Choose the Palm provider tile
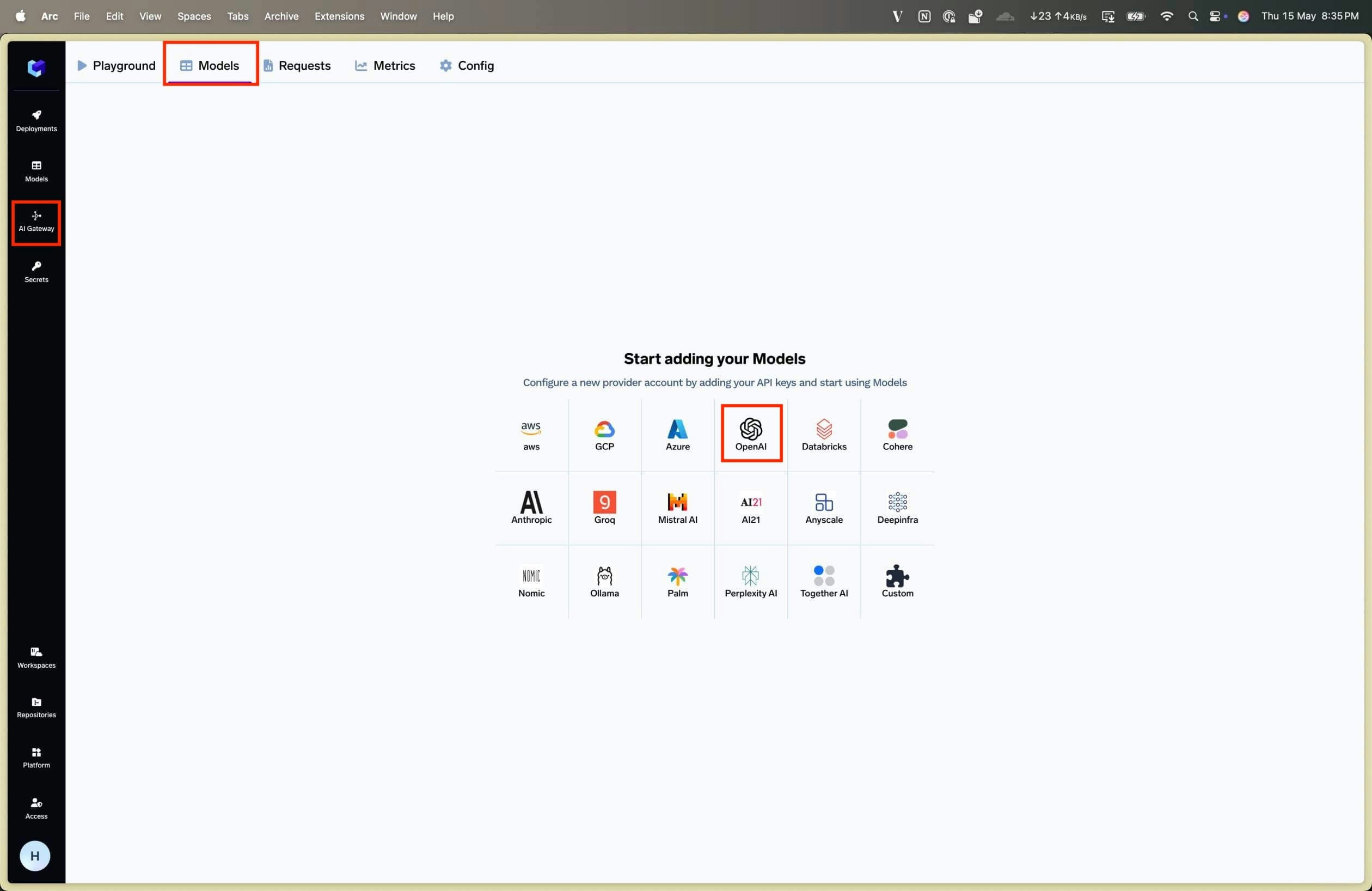1372x891 pixels. pyautogui.click(x=677, y=581)
